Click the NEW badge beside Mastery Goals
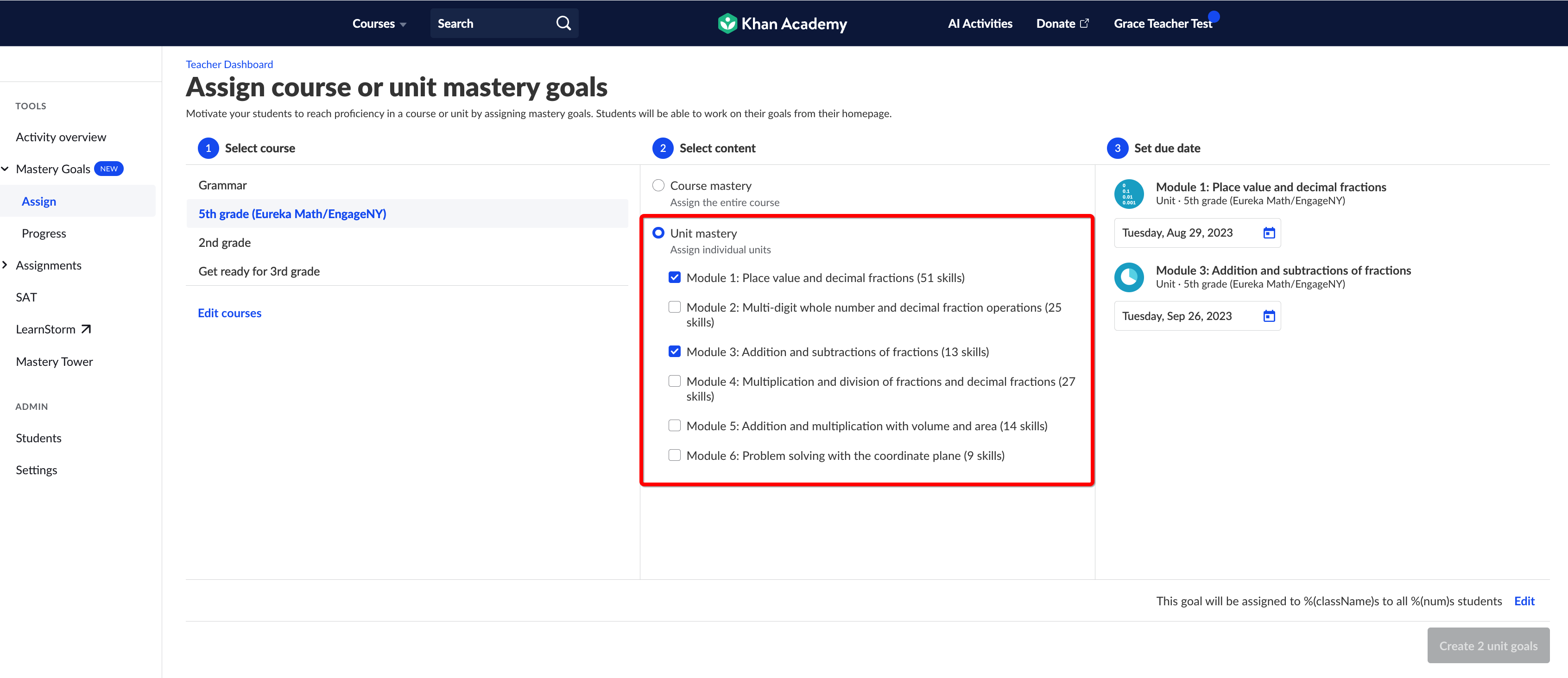This screenshot has height=678, width=1568. coord(109,169)
